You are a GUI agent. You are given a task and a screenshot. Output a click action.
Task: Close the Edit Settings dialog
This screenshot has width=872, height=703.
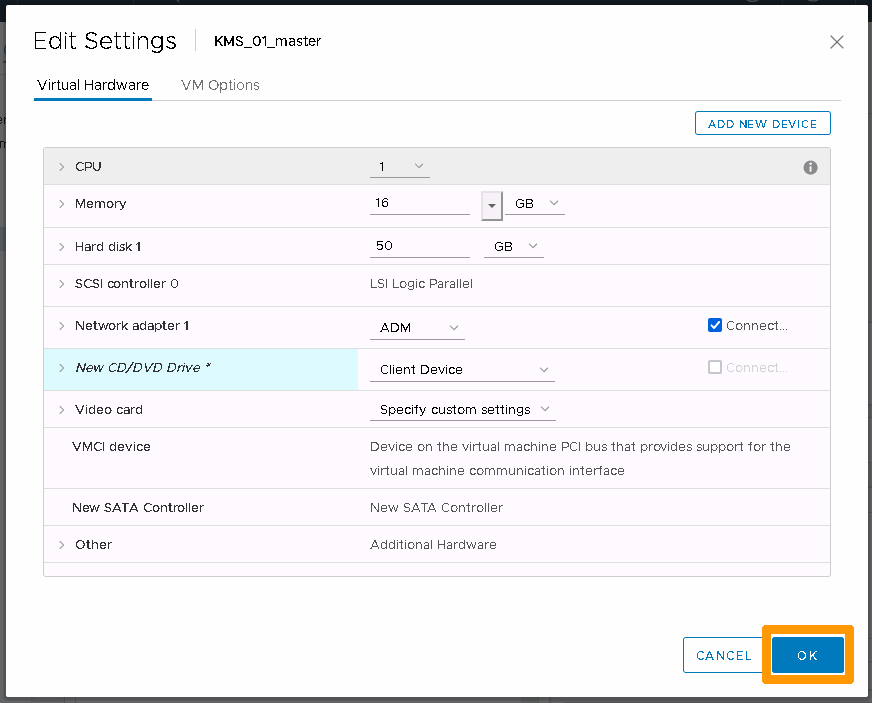click(837, 42)
